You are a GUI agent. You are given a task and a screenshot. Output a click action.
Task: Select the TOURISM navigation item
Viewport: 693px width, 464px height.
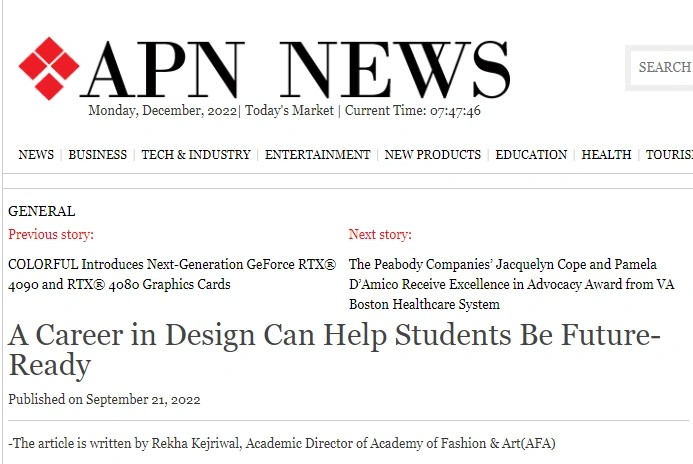(x=668, y=155)
